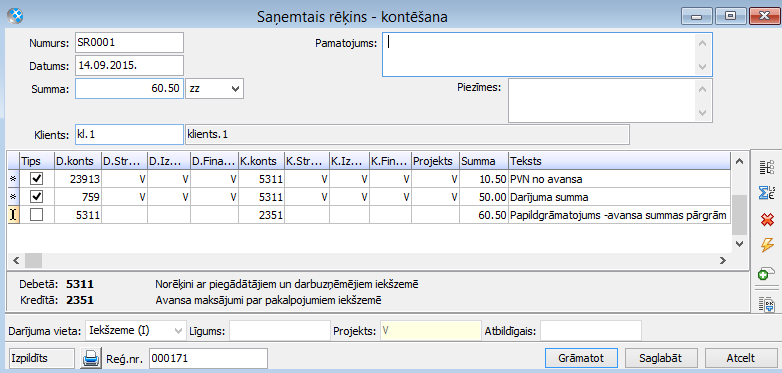Image resolution: width=782 pixels, height=373 pixels.
Task: Click the printer icon next to Izpildīts
Action: [x=91, y=358]
